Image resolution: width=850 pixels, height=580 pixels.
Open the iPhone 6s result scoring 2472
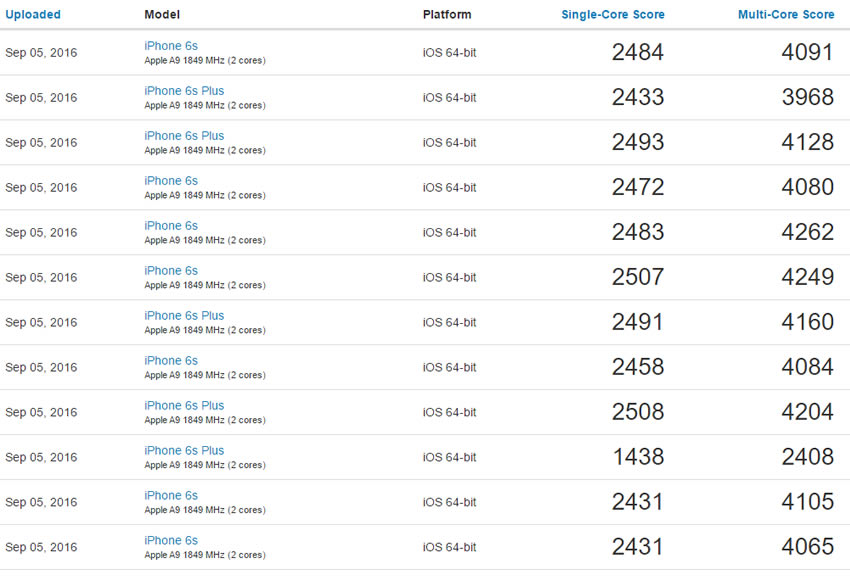coord(170,180)
